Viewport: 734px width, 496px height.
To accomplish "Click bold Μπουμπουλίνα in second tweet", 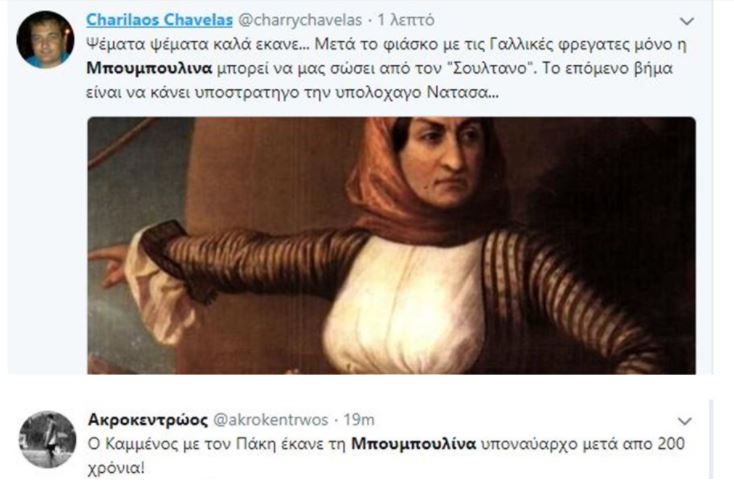I will [x=413, y=444].
